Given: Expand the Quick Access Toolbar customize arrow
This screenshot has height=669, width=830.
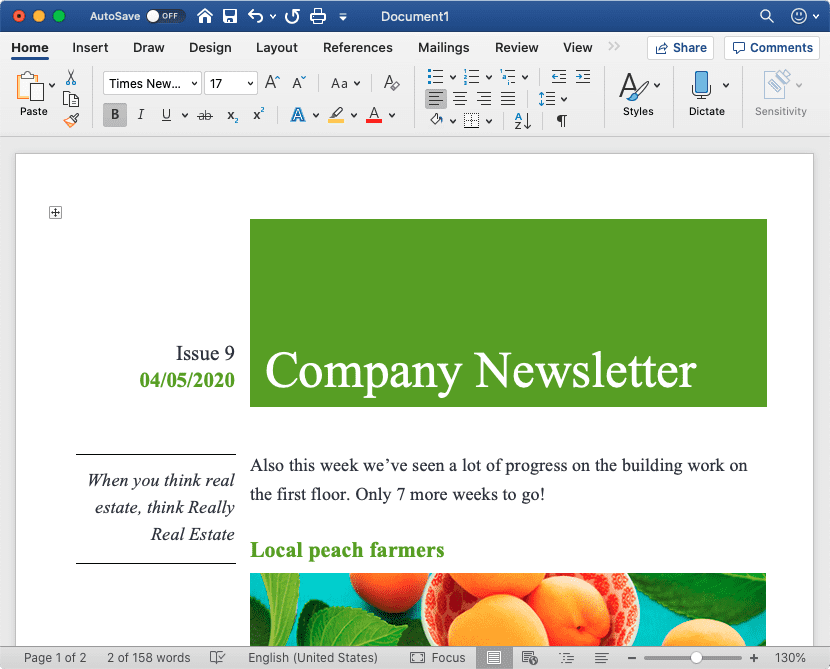Looking at the screenshot, I should point(343,17).
